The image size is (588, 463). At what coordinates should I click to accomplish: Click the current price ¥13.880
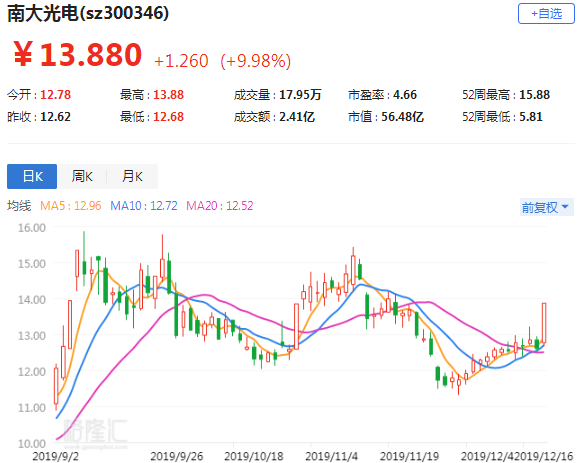(x=78, y=55)
